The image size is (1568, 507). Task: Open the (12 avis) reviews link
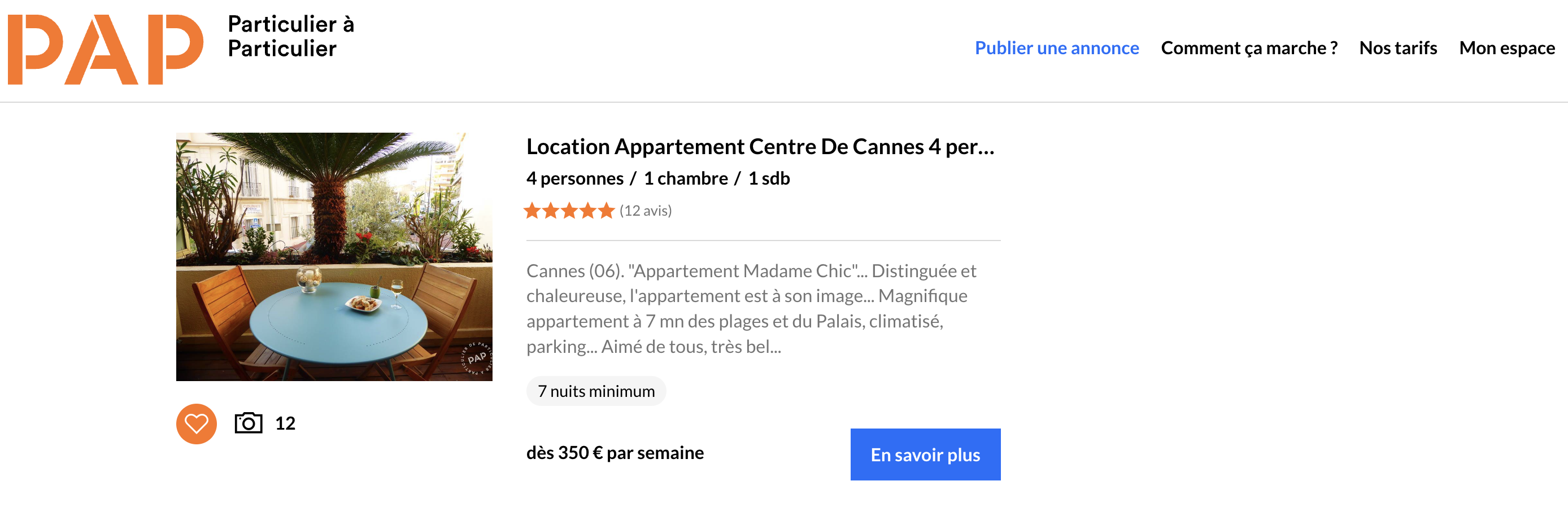pos(645,211)
